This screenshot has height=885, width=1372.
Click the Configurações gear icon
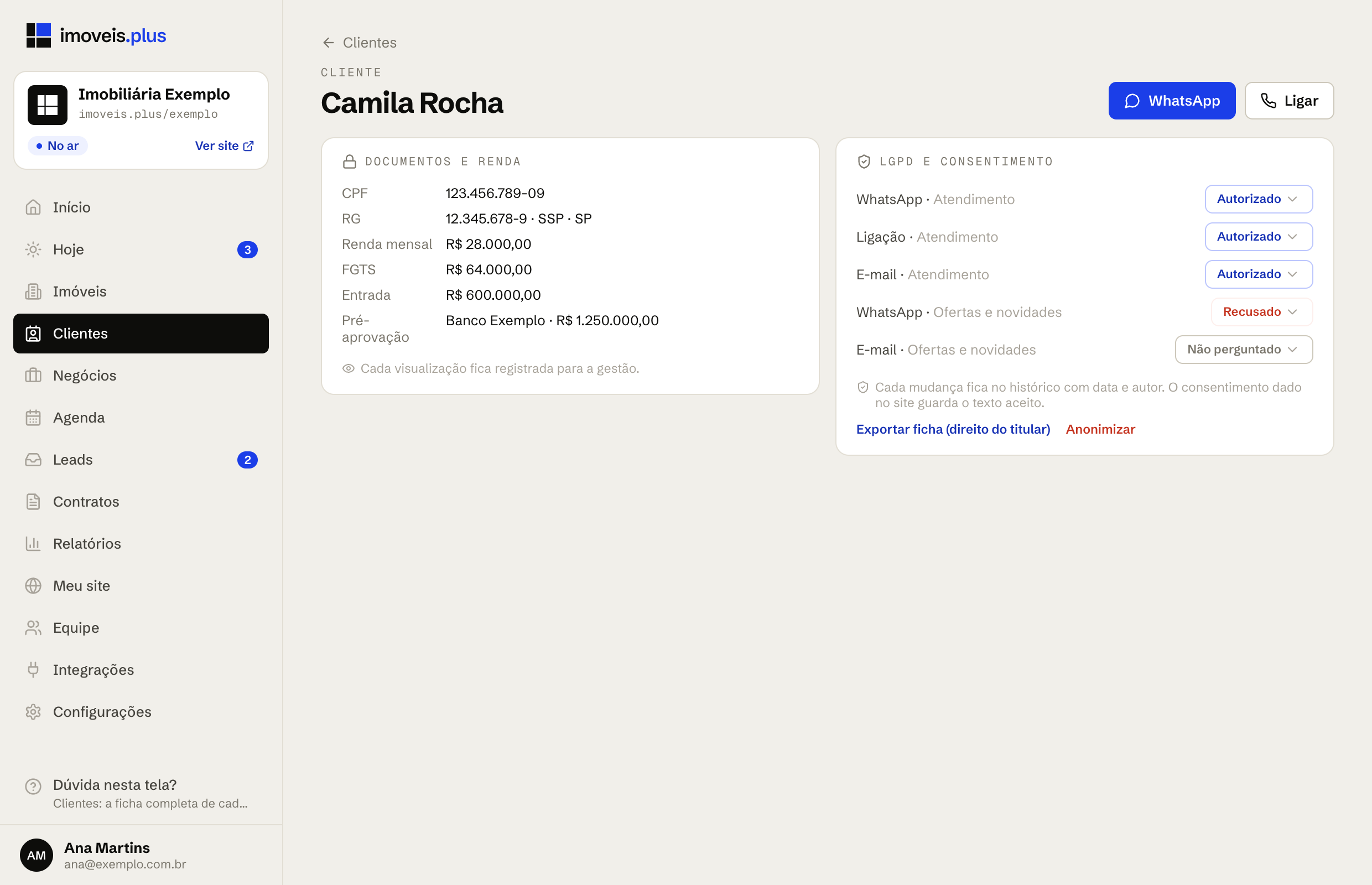[x=33, y=711]
